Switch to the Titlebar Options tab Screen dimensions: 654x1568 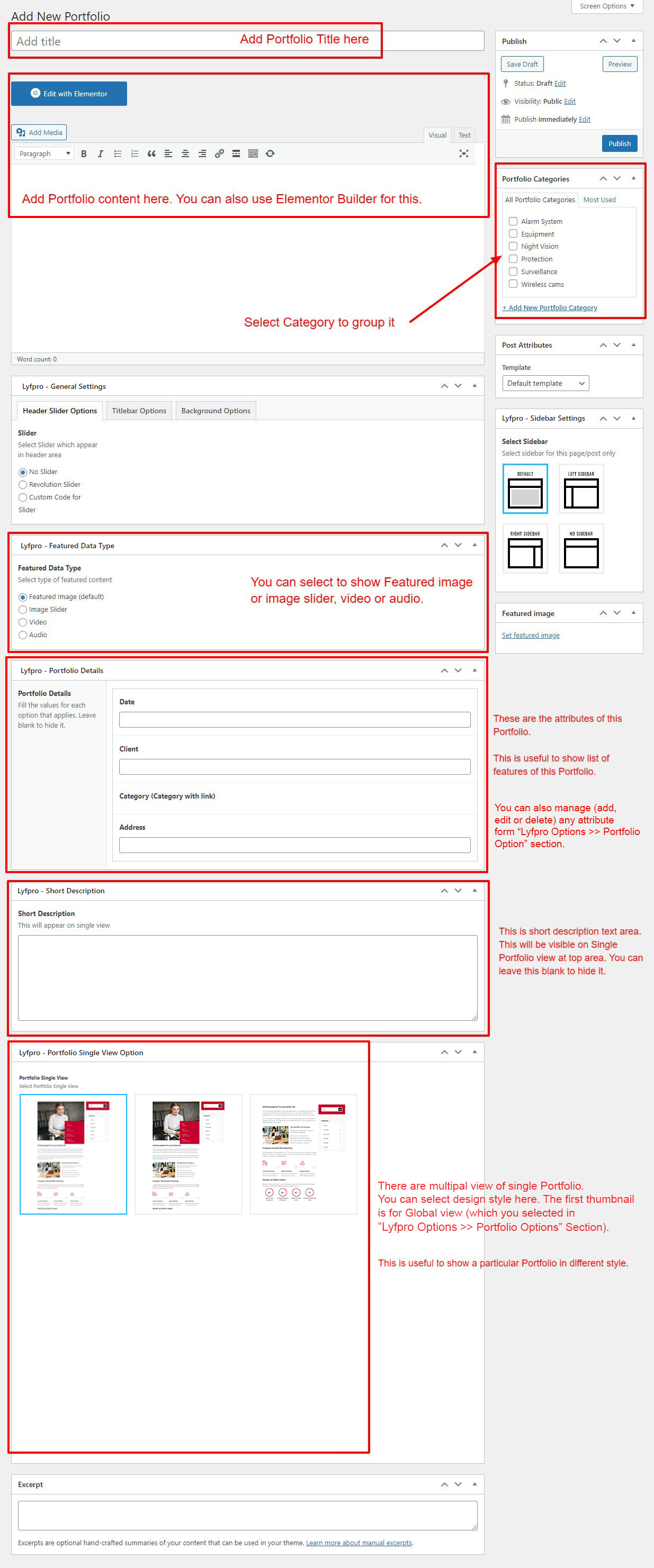coord(139,411)
